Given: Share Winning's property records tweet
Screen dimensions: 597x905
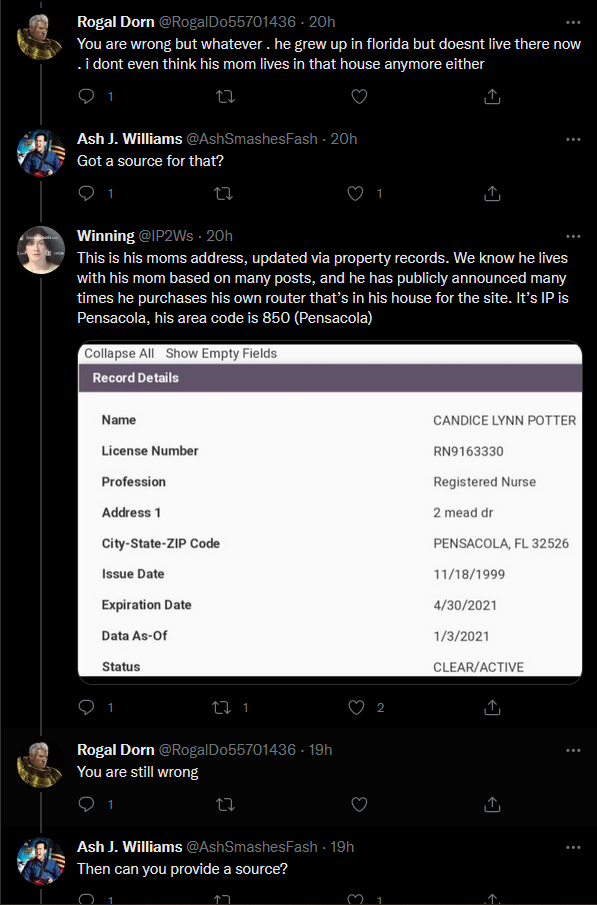Looking at the screenshot, I should (x=492, y=707).
